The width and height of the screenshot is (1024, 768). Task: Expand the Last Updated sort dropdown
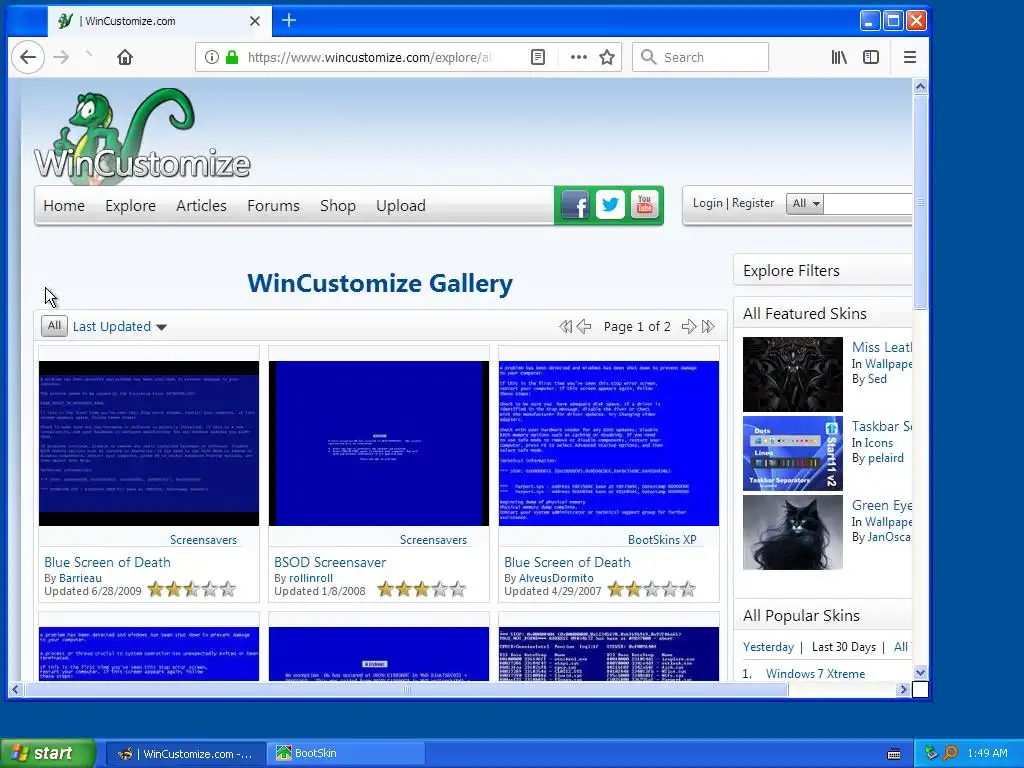click(x=120, y=327)
